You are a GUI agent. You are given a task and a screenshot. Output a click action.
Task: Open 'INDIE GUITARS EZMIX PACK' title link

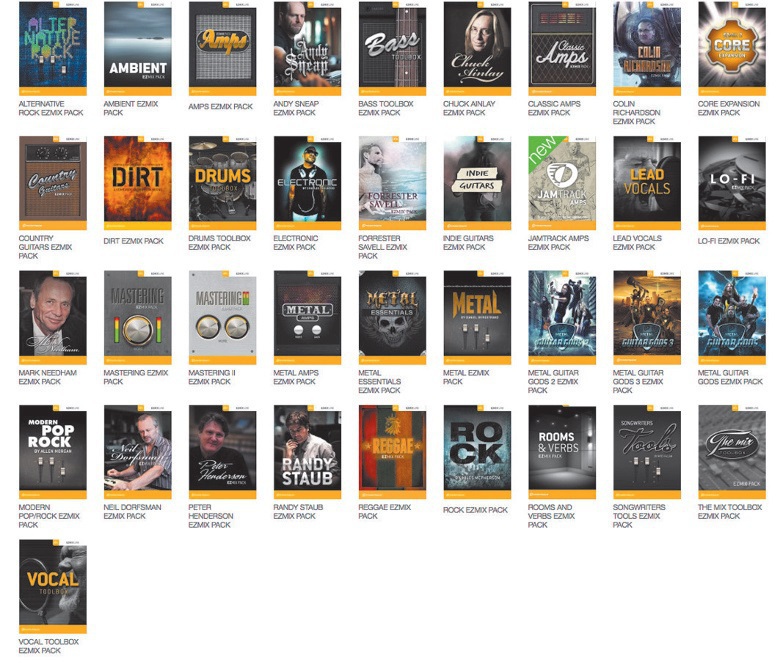point(468,243)
